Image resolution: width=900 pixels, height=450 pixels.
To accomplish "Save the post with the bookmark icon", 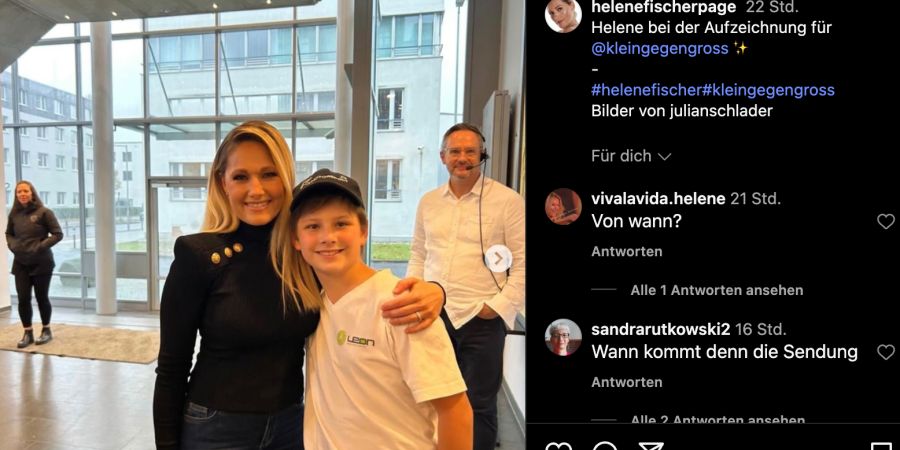I will point(882,447).
